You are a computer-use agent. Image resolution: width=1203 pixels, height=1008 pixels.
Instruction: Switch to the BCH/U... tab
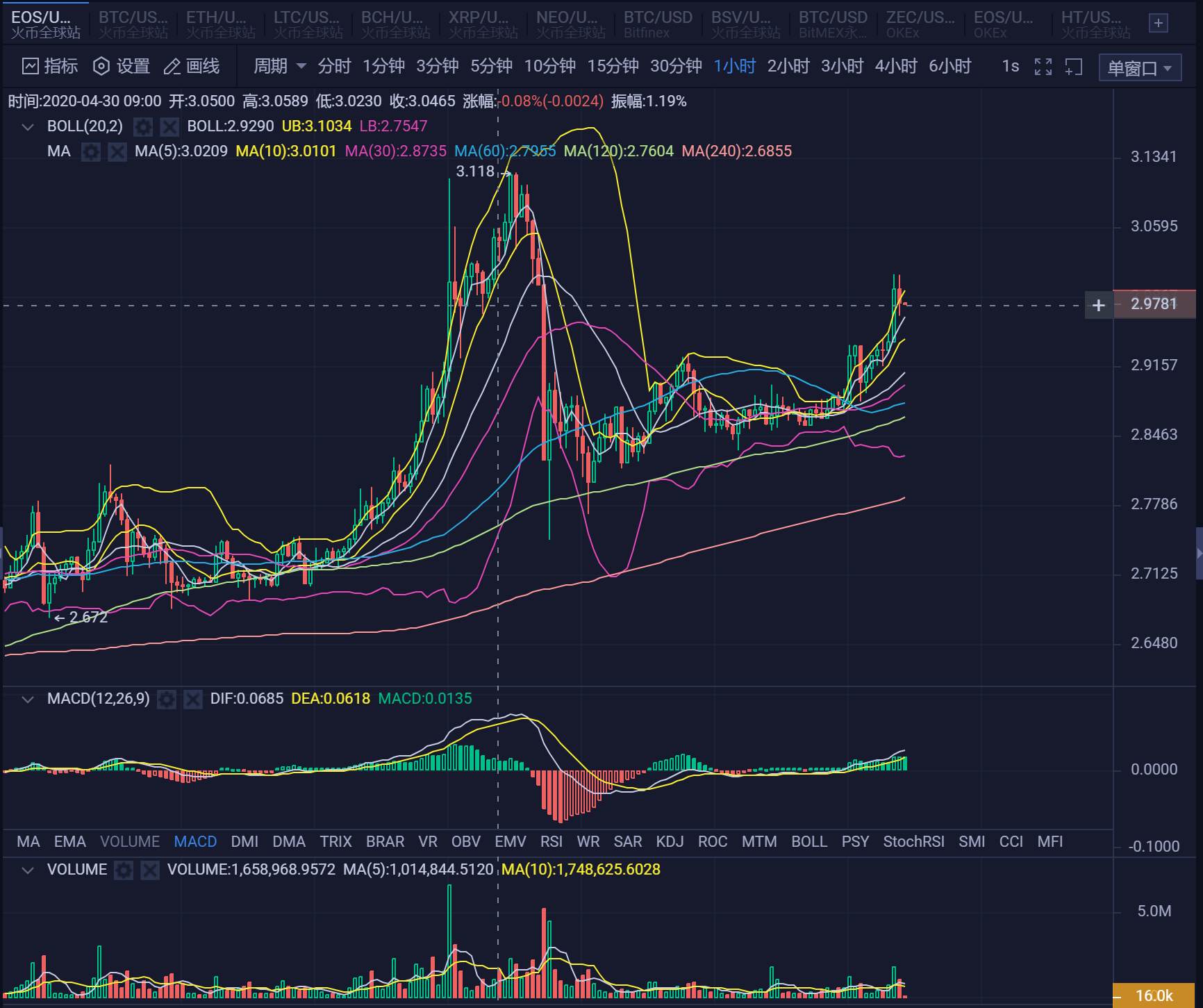[x=395, y=24]
